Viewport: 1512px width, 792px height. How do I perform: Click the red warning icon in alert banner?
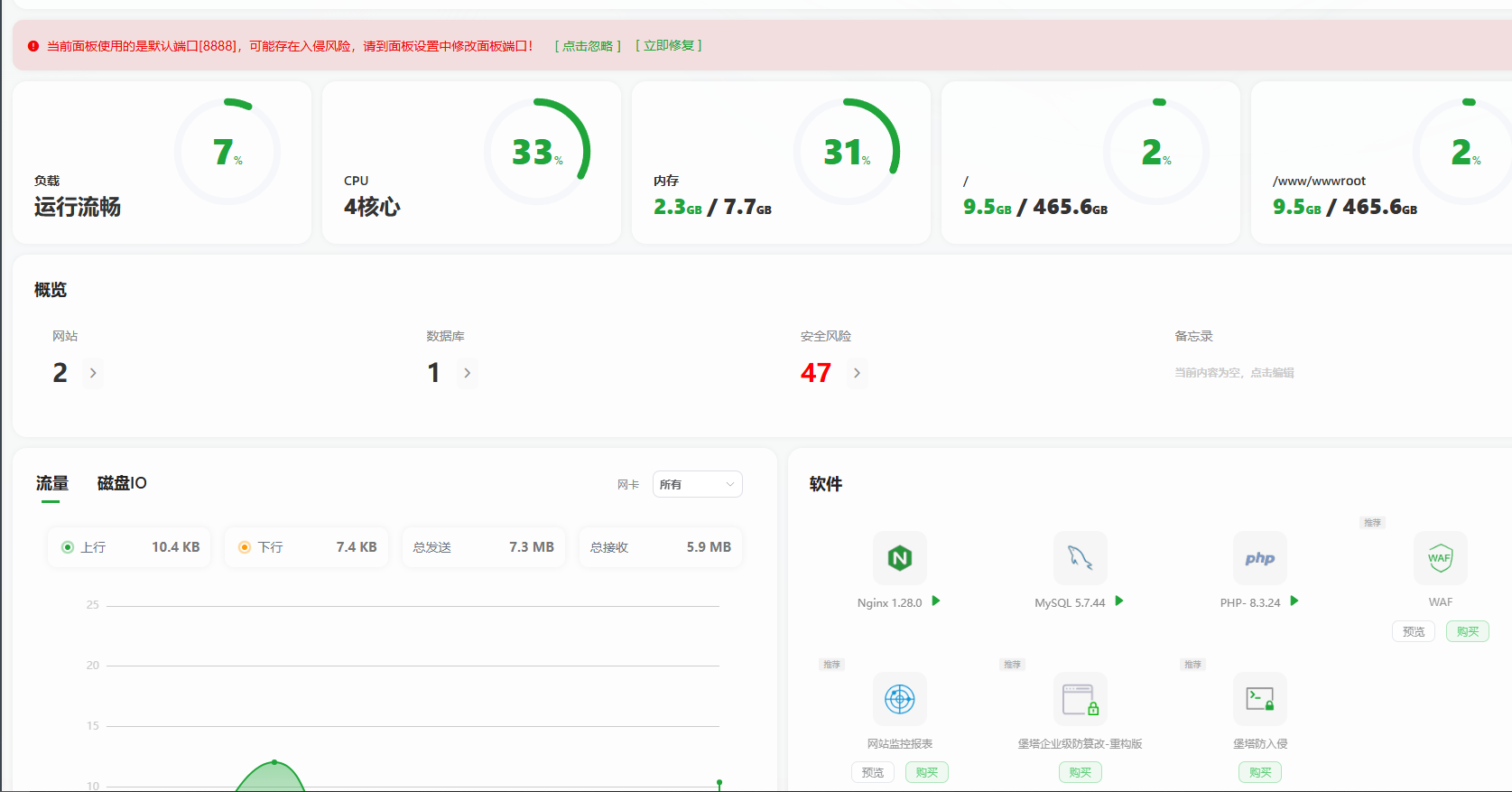(x=33, y=46)
